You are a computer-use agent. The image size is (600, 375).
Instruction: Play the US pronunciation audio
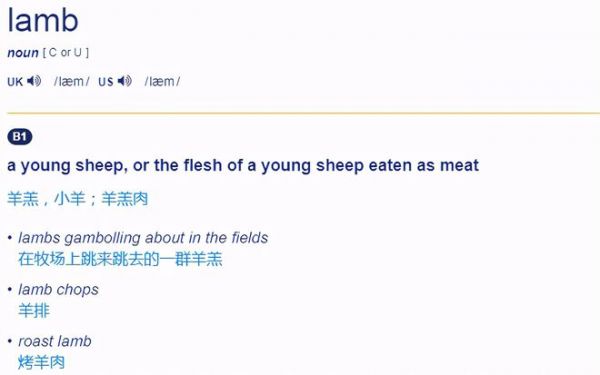tap(125, 81)
